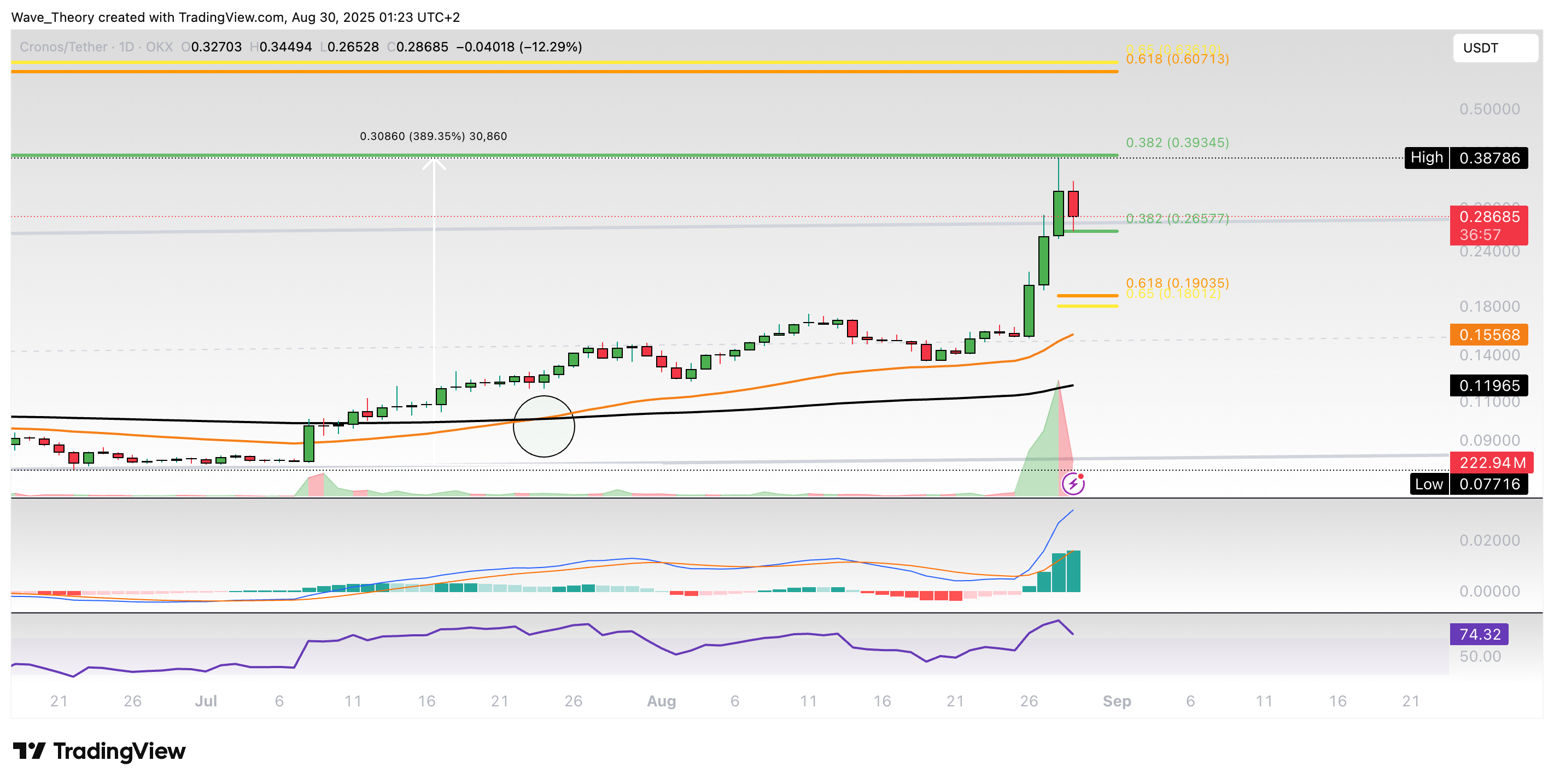Click the circle annotation on moving average crossover
Screen dimensions: 1554x784
pyautogui.click(x=544, y=426)
